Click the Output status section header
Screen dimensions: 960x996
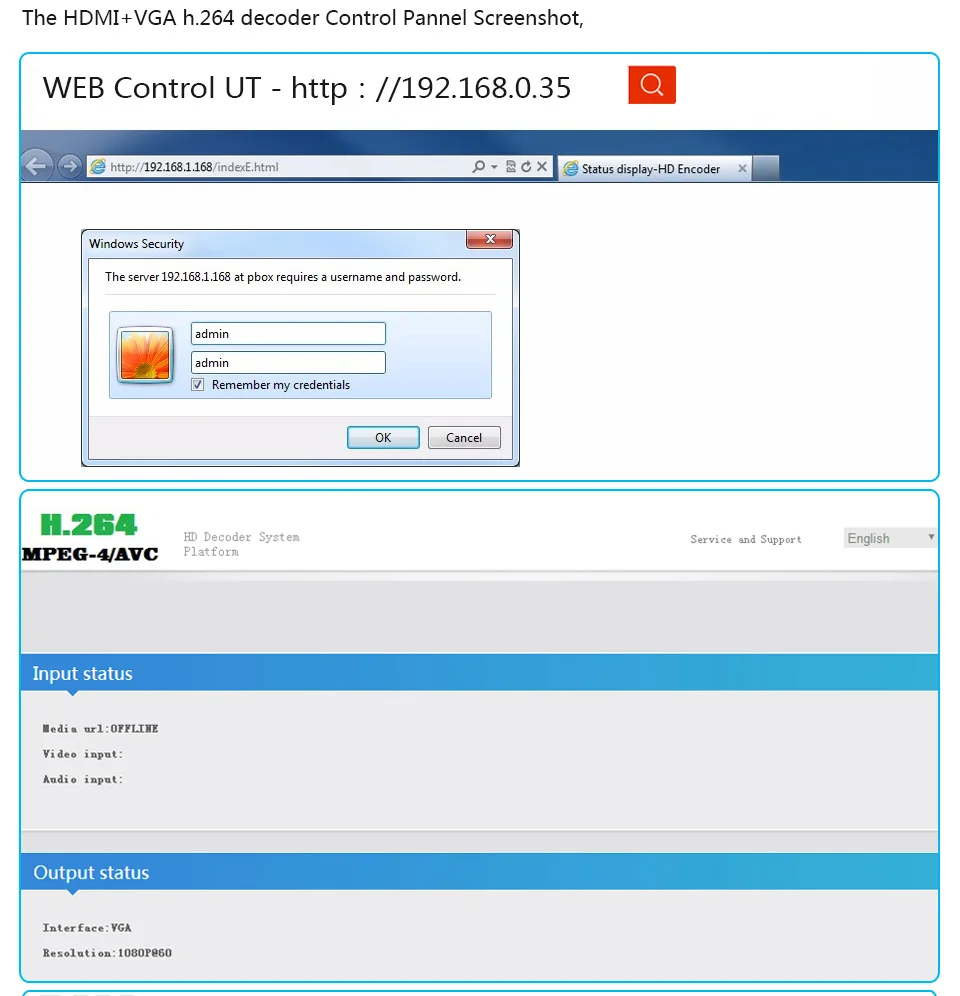point(480,872)
